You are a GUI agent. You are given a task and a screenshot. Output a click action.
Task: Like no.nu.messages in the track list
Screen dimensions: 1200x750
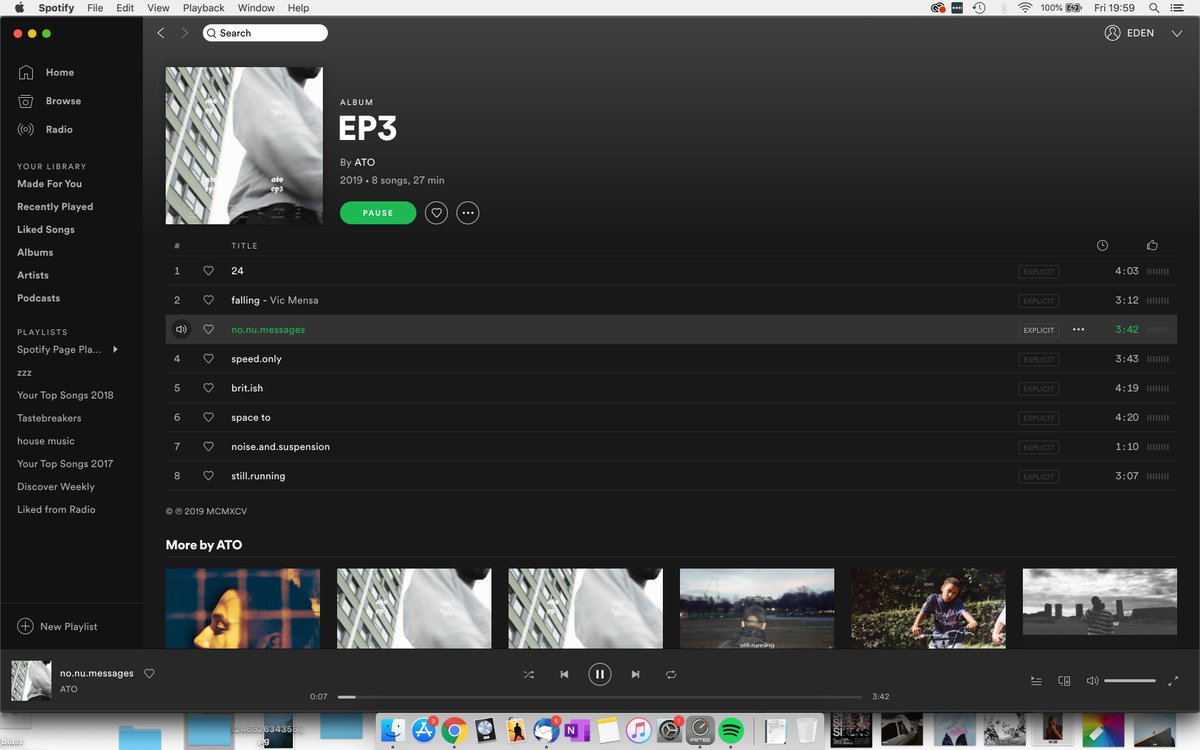209,329
